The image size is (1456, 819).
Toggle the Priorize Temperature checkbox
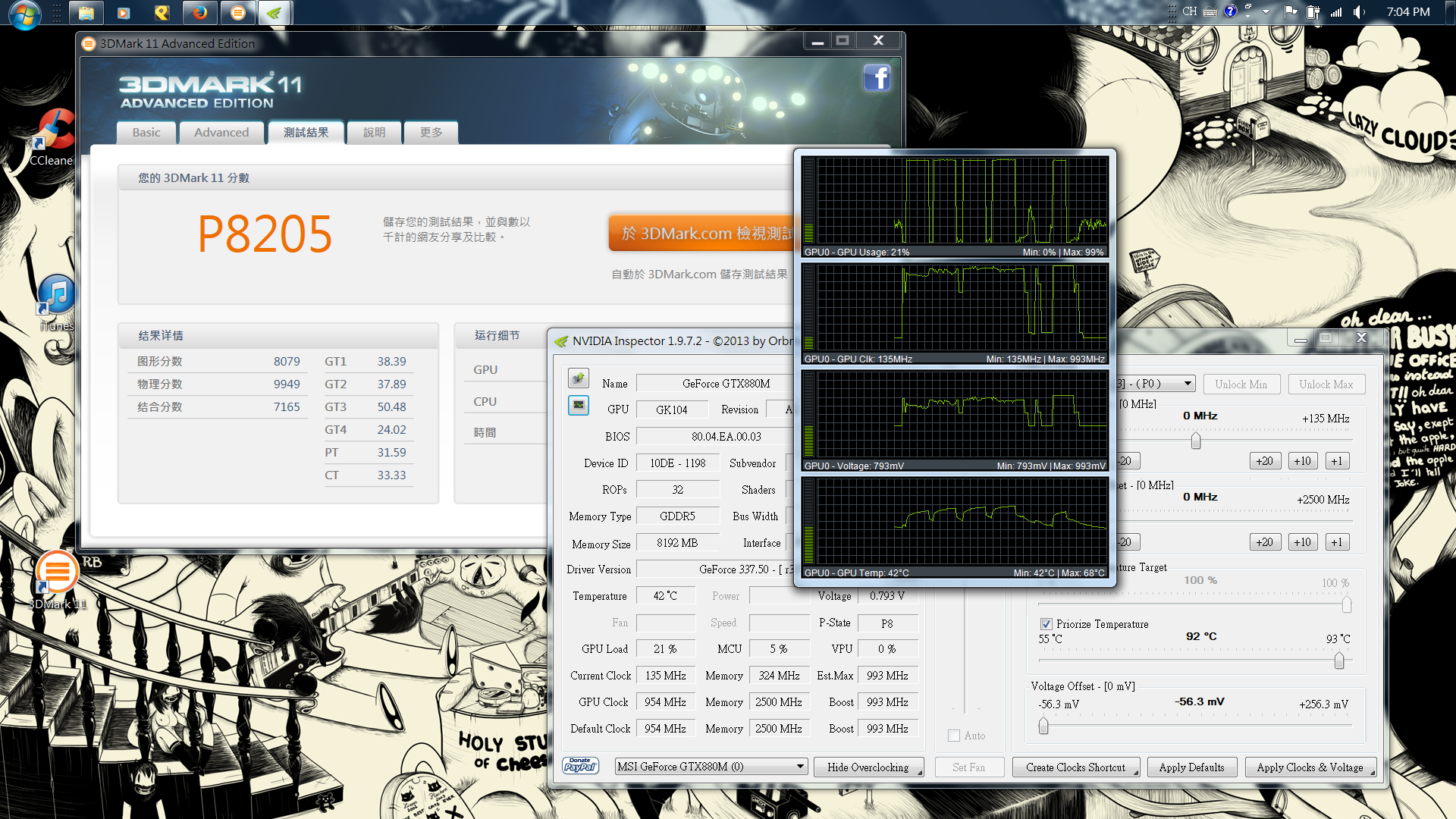(x=1046, y=624)
